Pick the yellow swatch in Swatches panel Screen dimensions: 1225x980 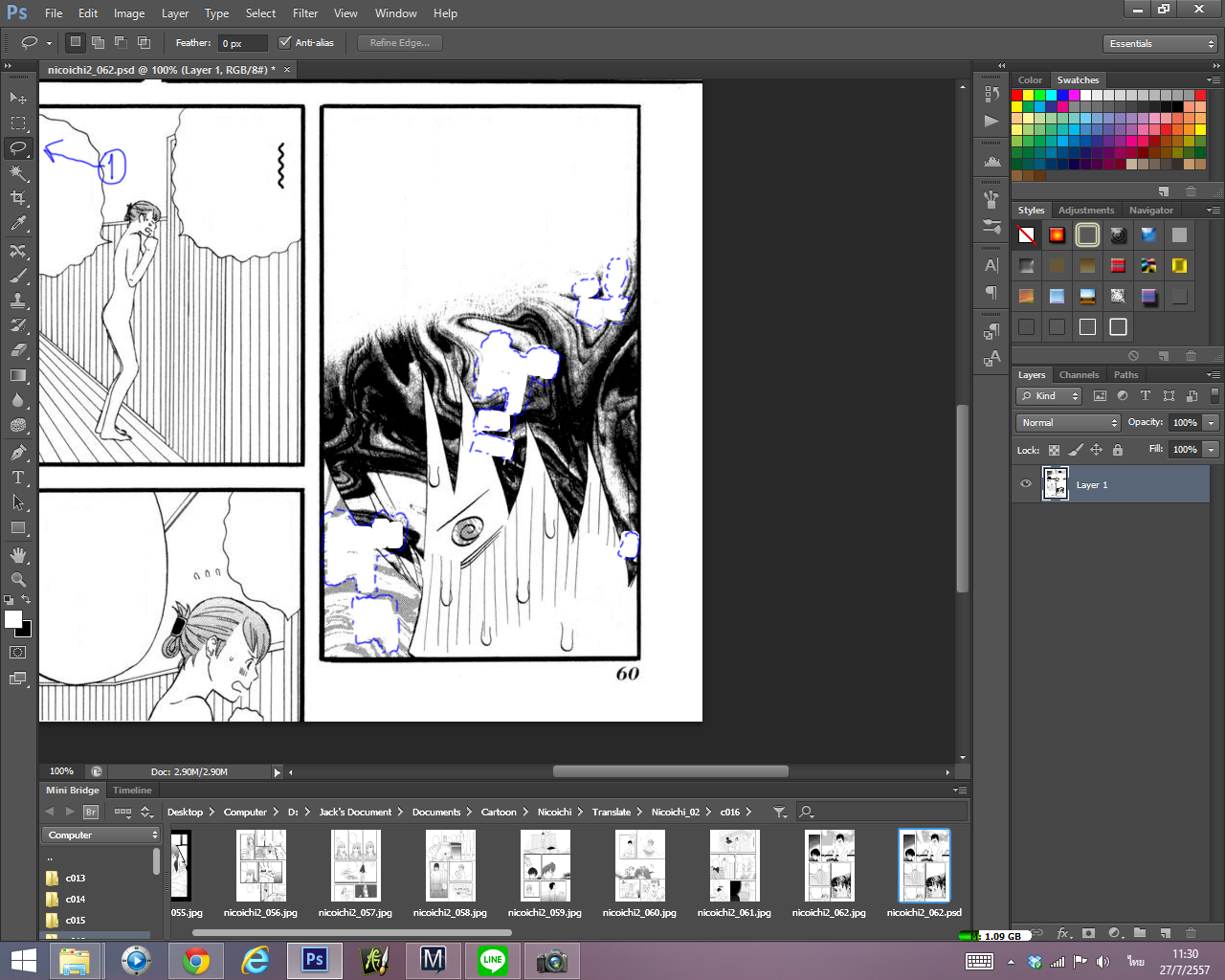point(1029,95)
